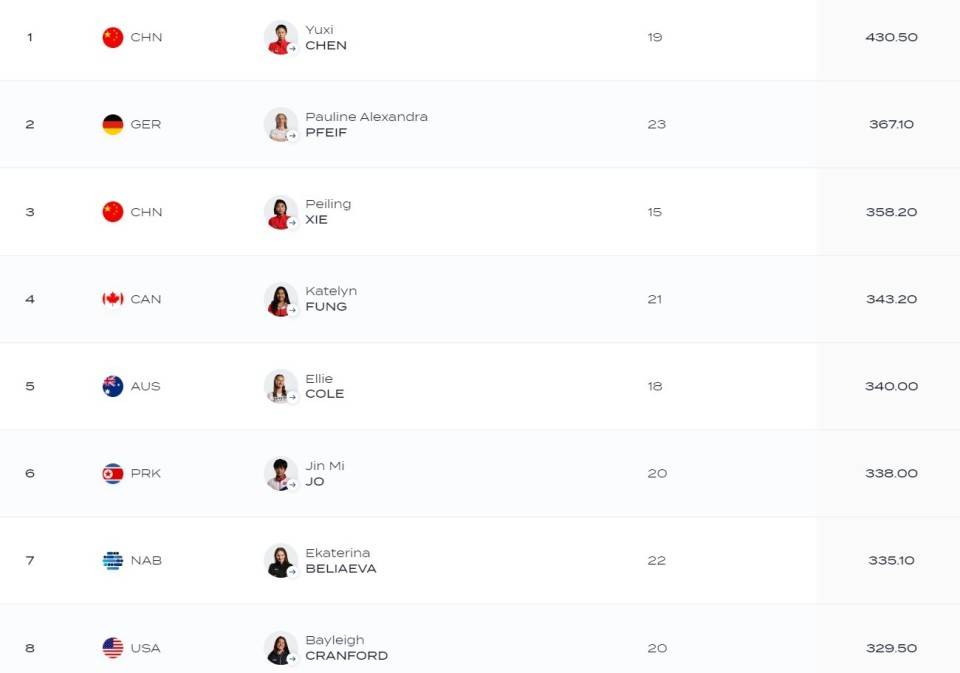Viewport: 960px width, 673px height.
Task: Open the Bayleigh CRANFORD athlete link
Action: click(347, 648)
